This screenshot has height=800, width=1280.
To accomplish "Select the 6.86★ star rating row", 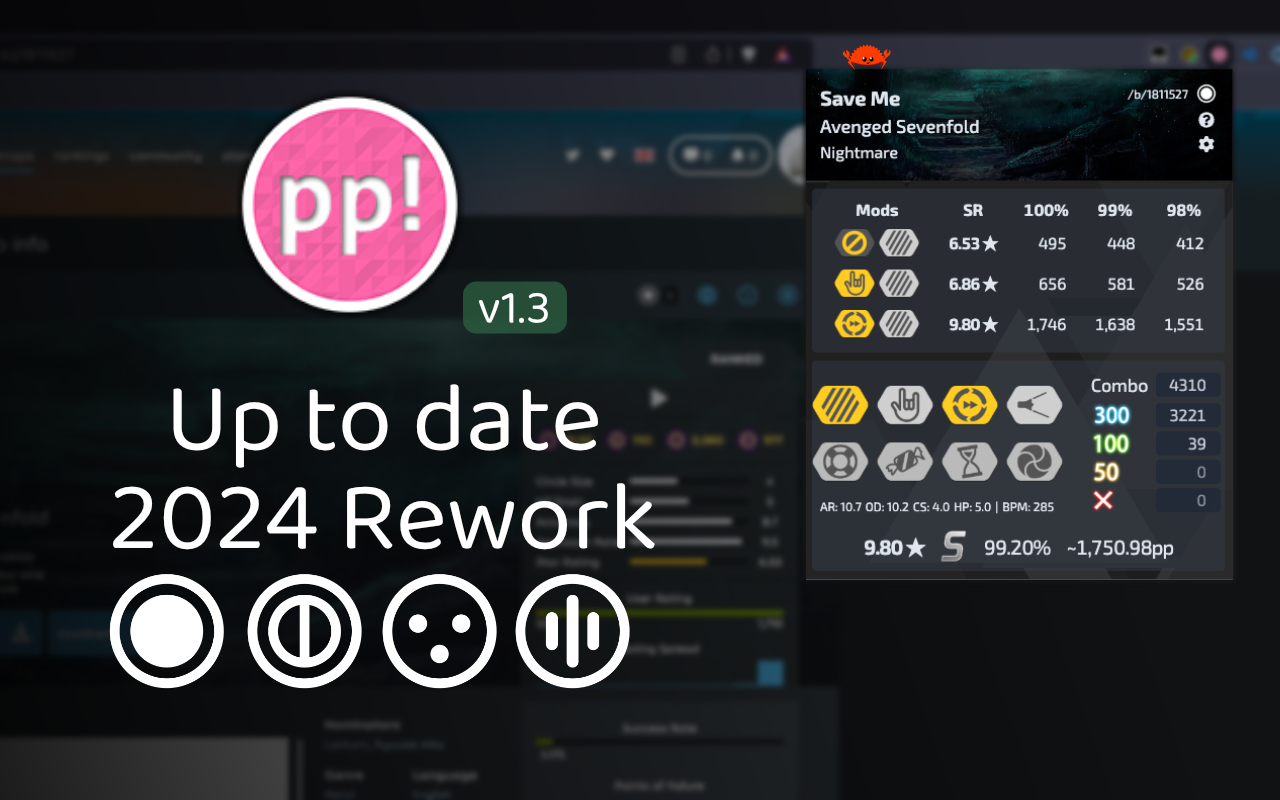I will point(973,284).
